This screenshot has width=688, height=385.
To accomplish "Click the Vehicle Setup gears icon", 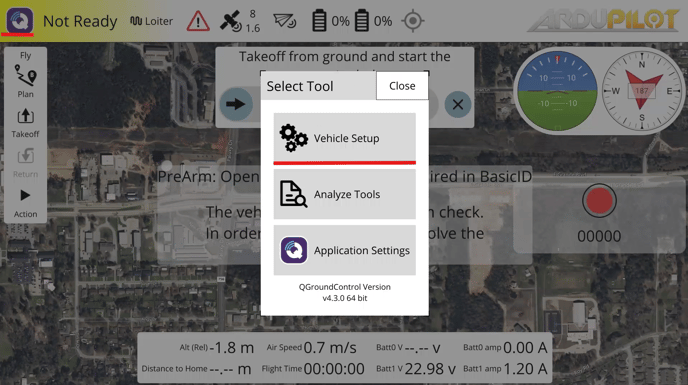I will (293, 138).
